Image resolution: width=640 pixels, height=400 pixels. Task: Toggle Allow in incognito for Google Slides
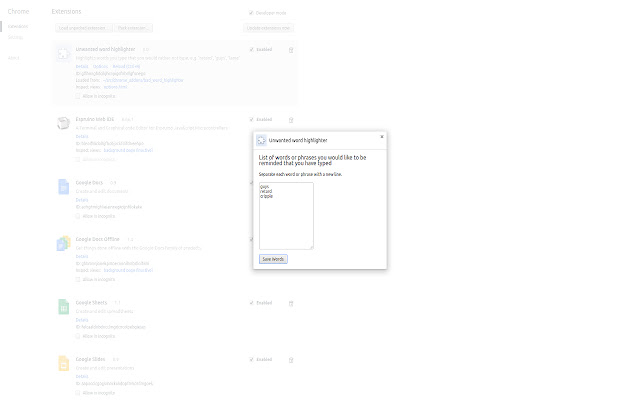[78, 393]
